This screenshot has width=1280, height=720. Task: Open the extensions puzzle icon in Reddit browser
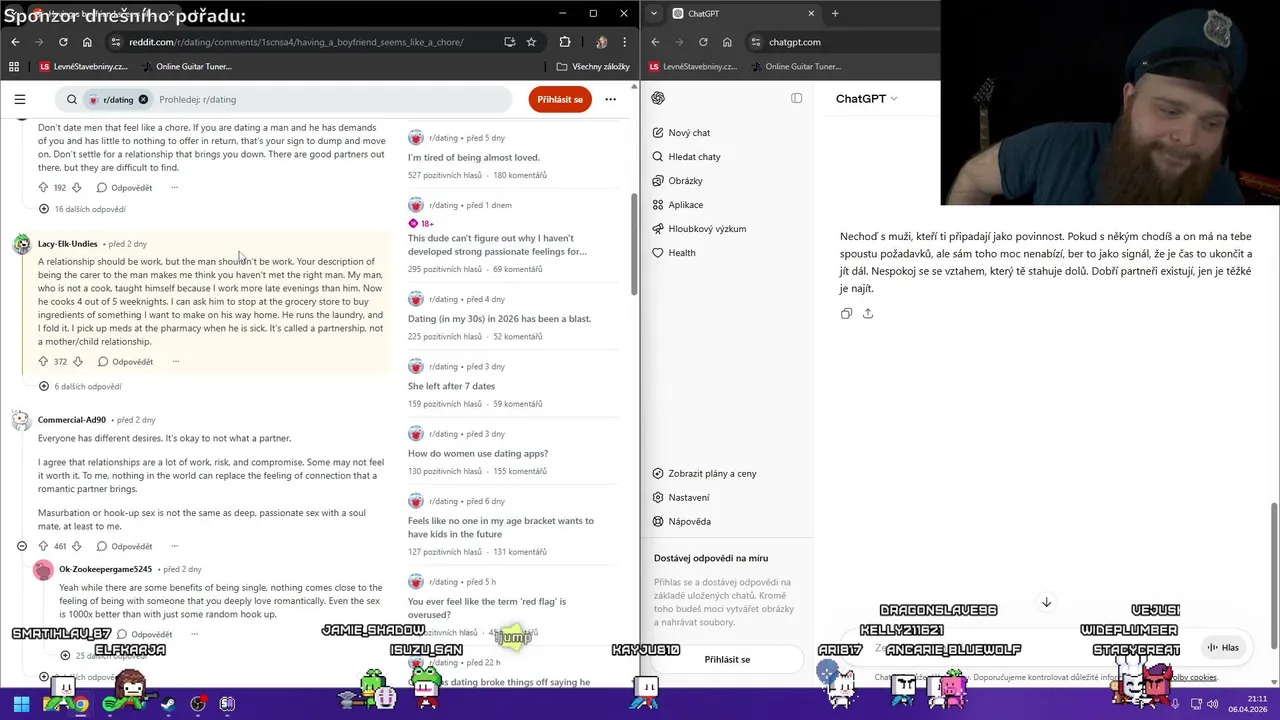565,42
